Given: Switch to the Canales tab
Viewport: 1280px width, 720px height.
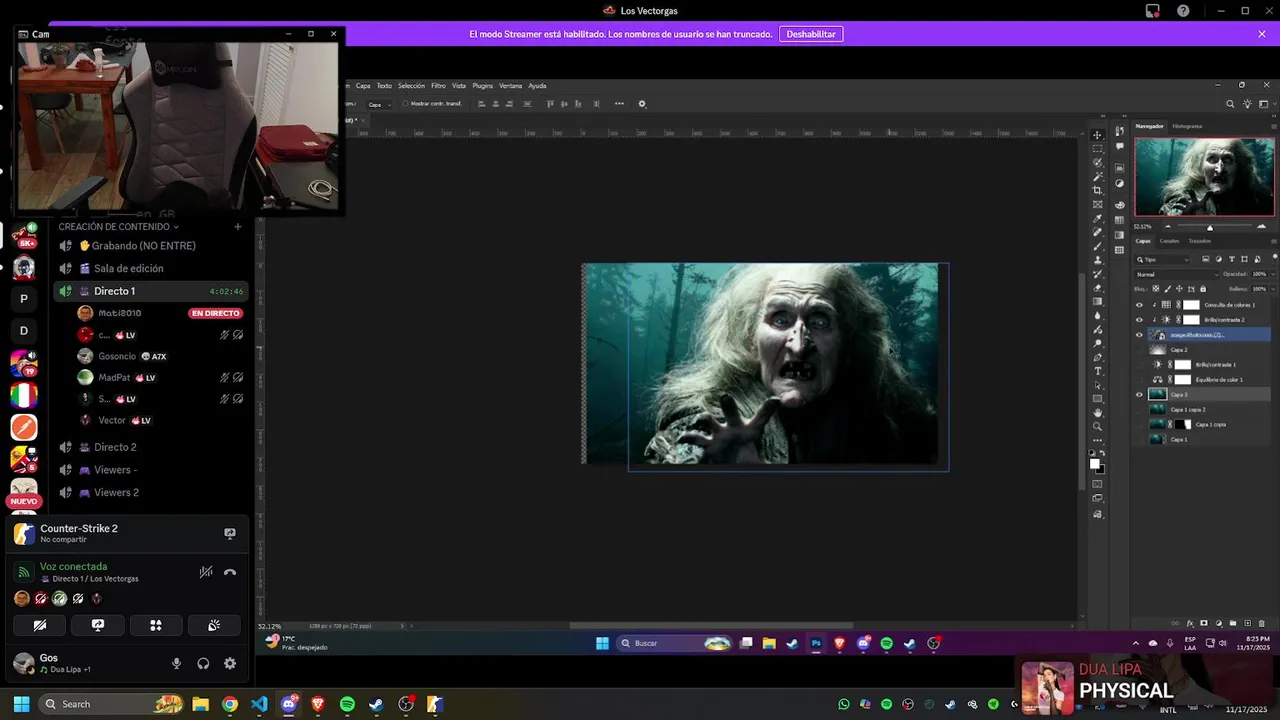Looking at the screenshot, I should pos(1169,241).
